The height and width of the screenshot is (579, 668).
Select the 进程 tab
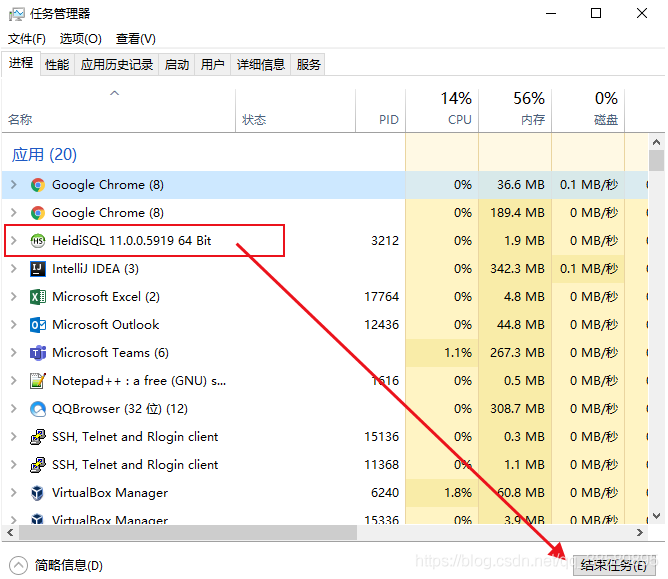pyautogui.click(x=21, y=63)
